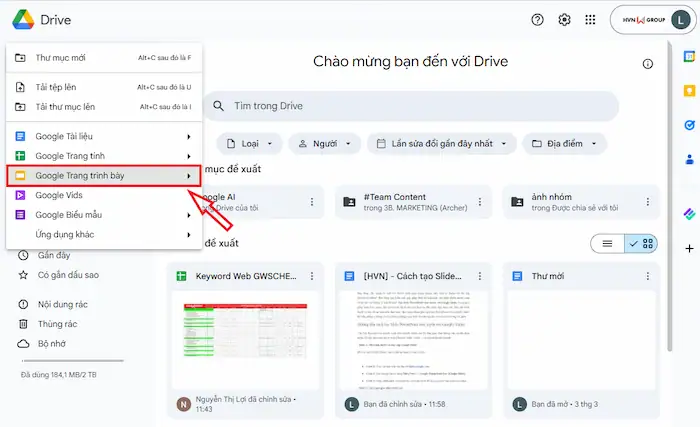Open the Google apps grid launcher
700x427 pixels.
pos(590,20)
